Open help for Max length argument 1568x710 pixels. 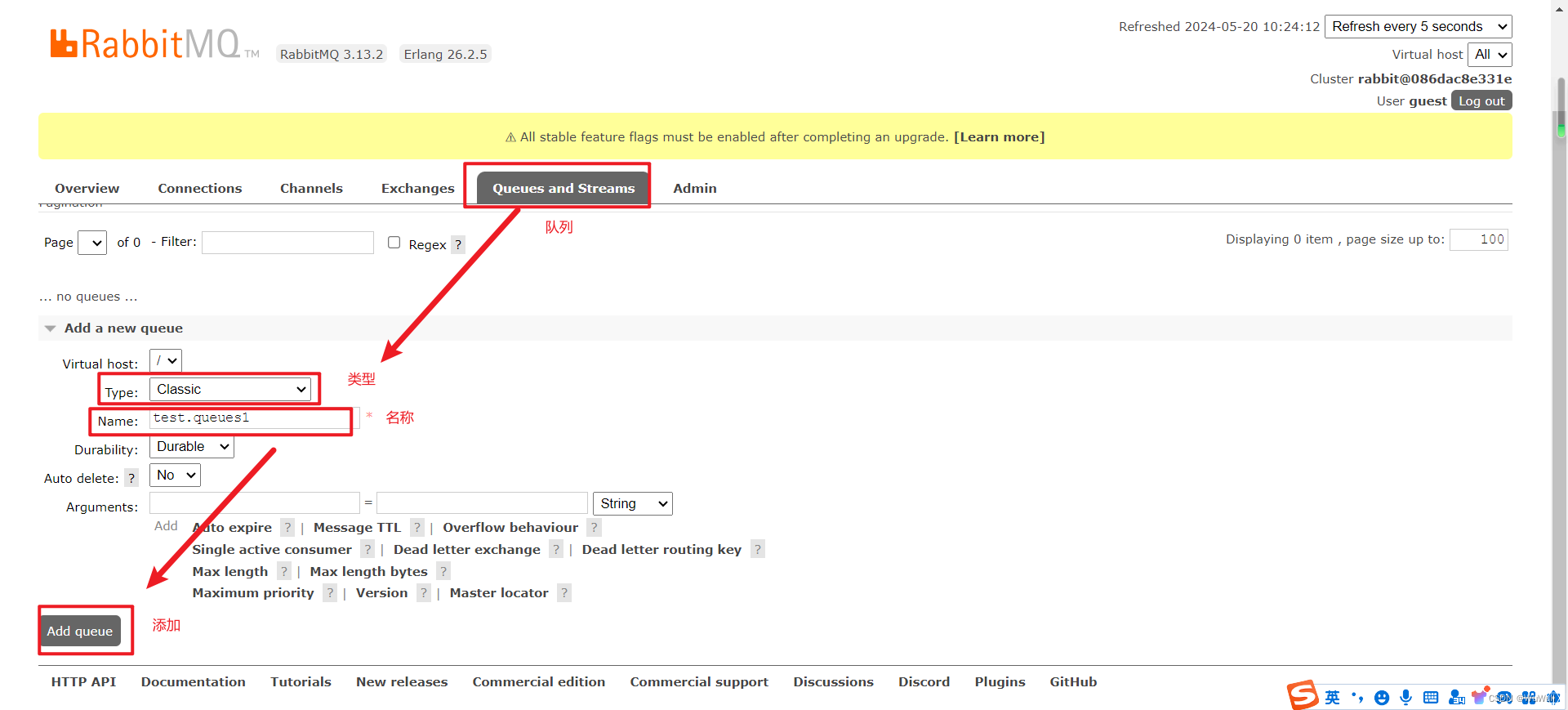coord(284,571)
